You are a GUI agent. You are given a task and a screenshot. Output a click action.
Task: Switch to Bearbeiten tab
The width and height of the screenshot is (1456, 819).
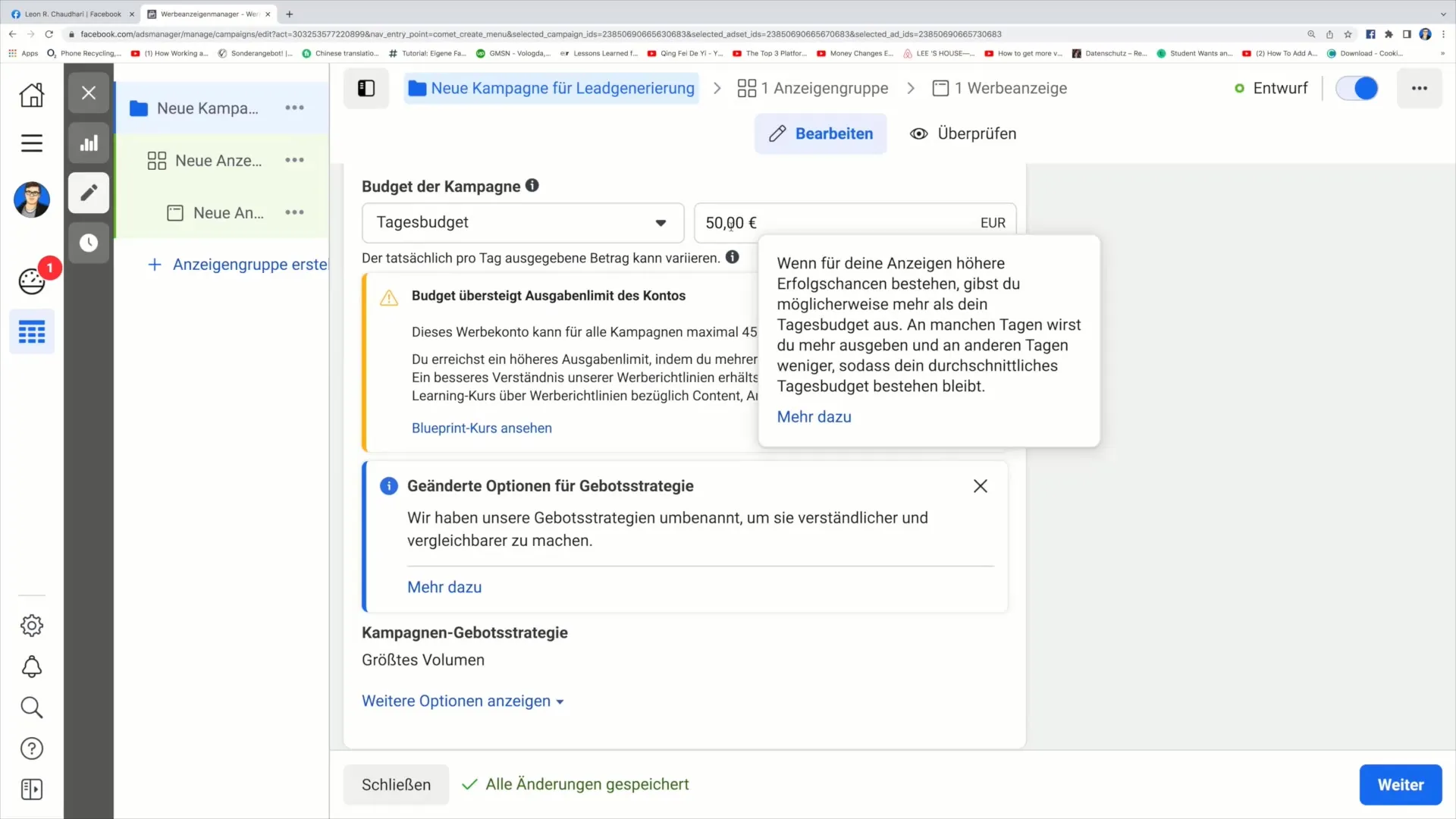point(821,133)
